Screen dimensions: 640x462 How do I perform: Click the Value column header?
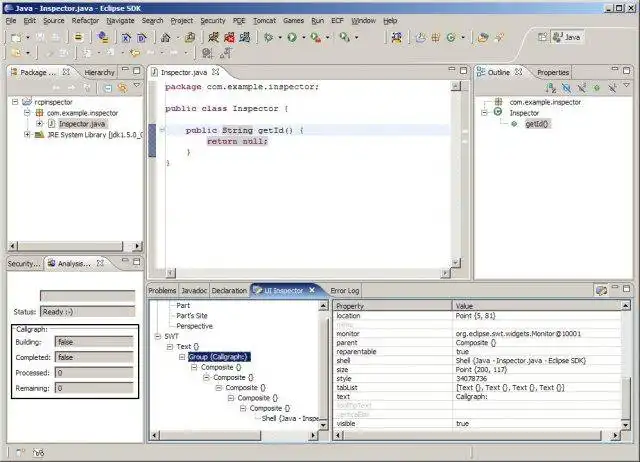click(x=537, y=306)
